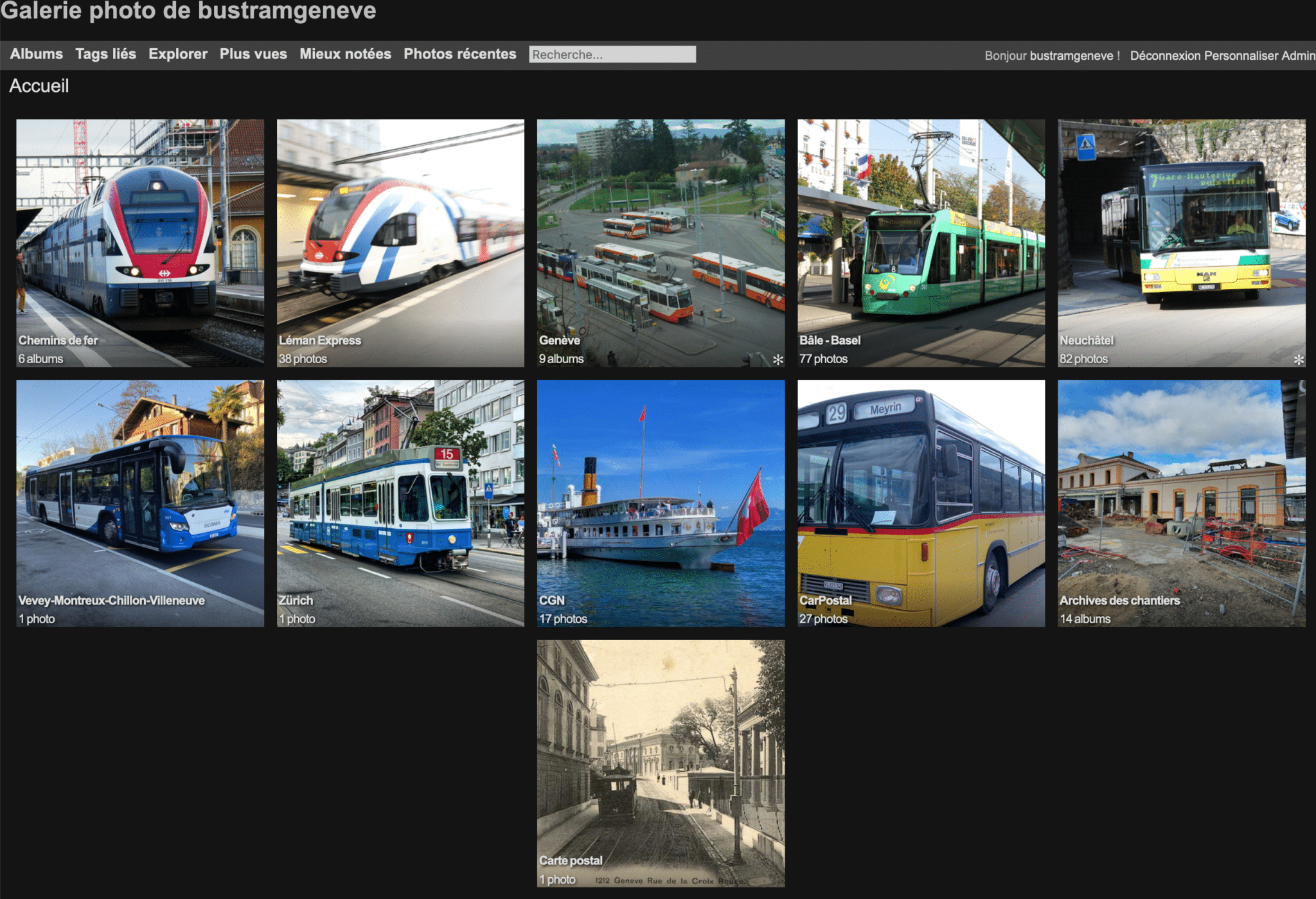1316x899 pixels.
Task: Open the Albums menu item
Action: click(x=37, y=55)
